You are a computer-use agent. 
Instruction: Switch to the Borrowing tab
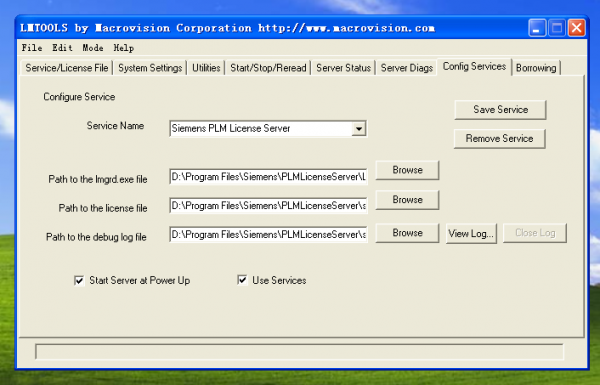[536, 68]
